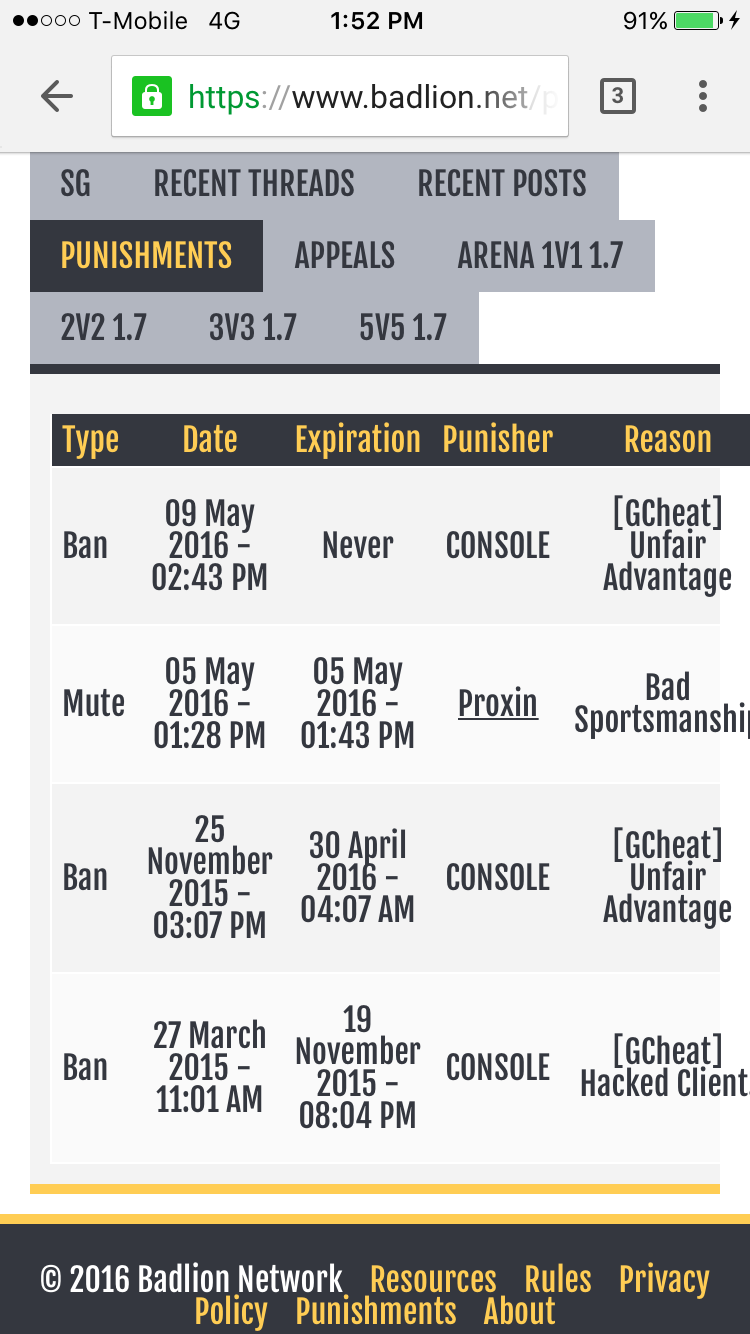Select the Punishments tab
The image size is (750, 1334).
coord(146,256)
